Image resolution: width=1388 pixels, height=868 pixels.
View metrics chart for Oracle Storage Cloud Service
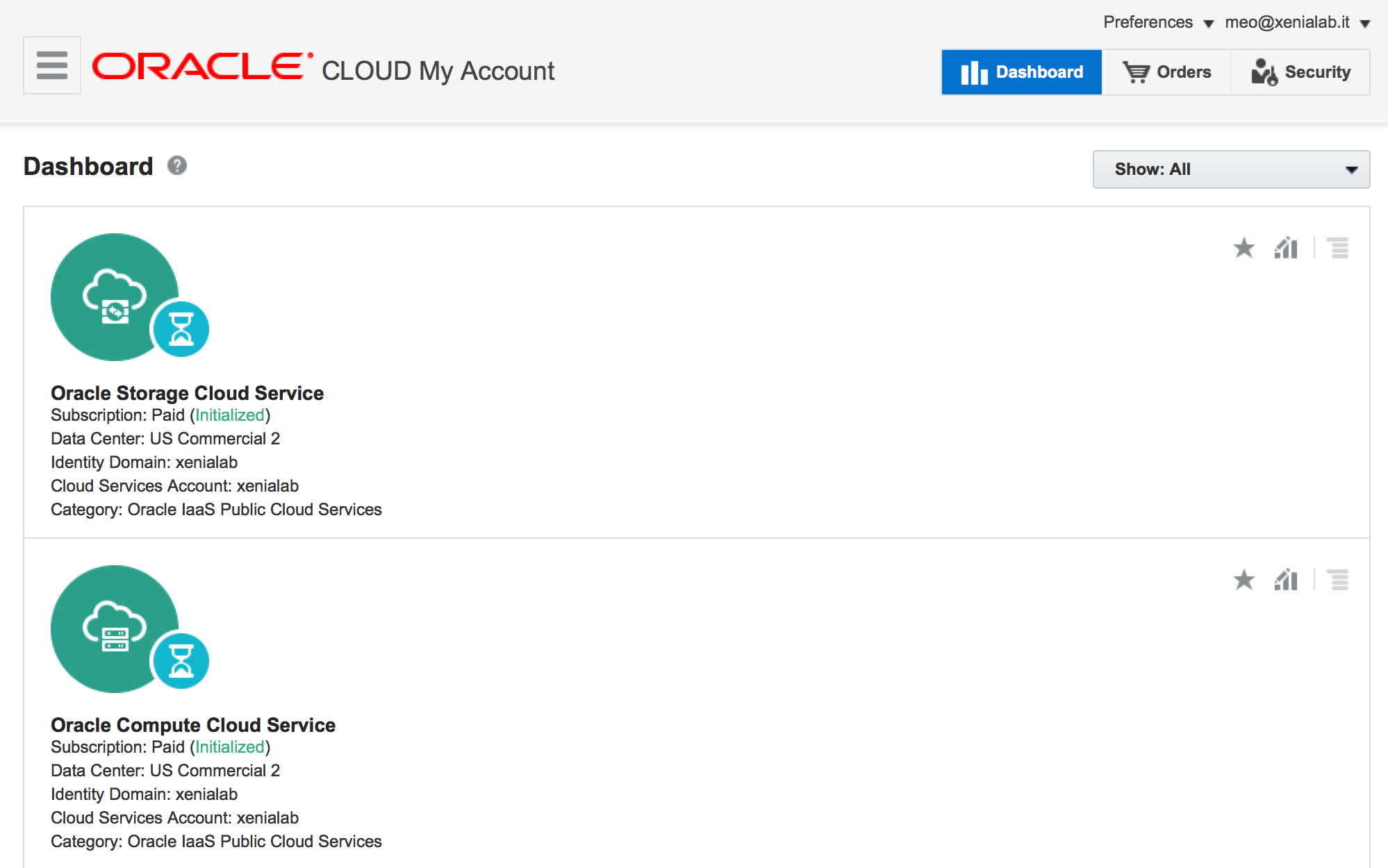tap(1286, 248)
